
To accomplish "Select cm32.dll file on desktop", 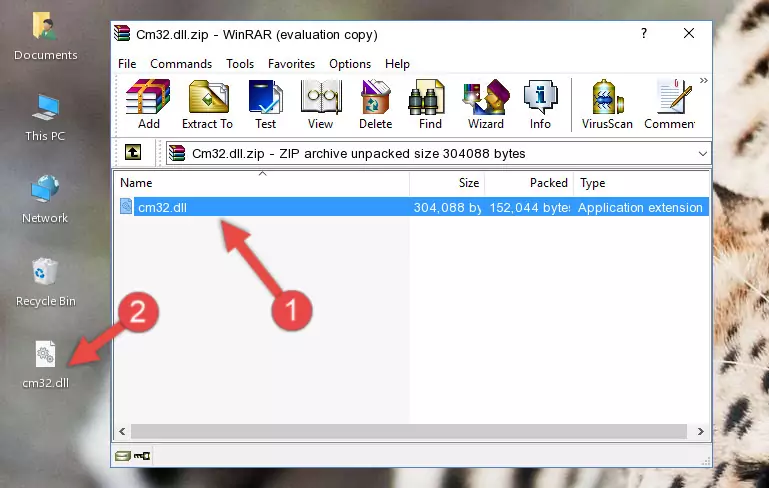I will [x=46, y=365].
